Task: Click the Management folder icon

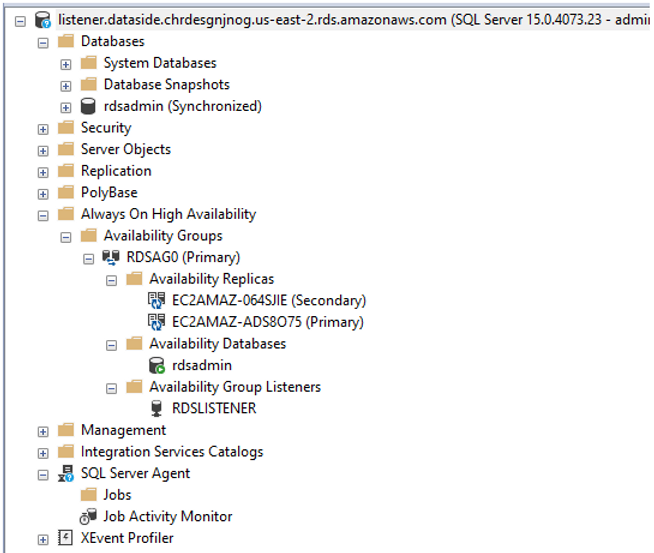Action: click(66, 430)
